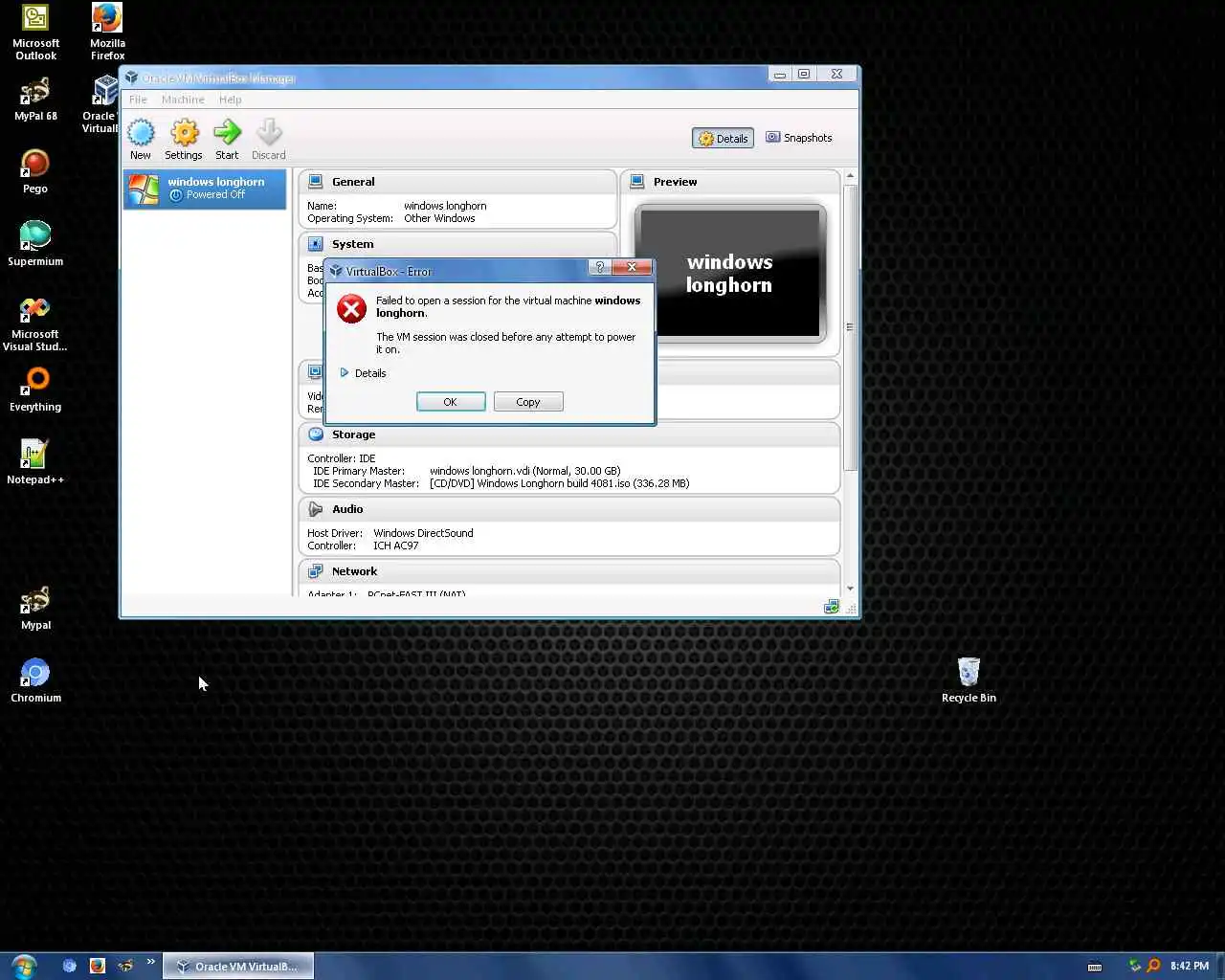Image resolution: width=1225 pixels, height=980 pixels.
Task: Copy the error message text
Action: click(x=528, y=402)
